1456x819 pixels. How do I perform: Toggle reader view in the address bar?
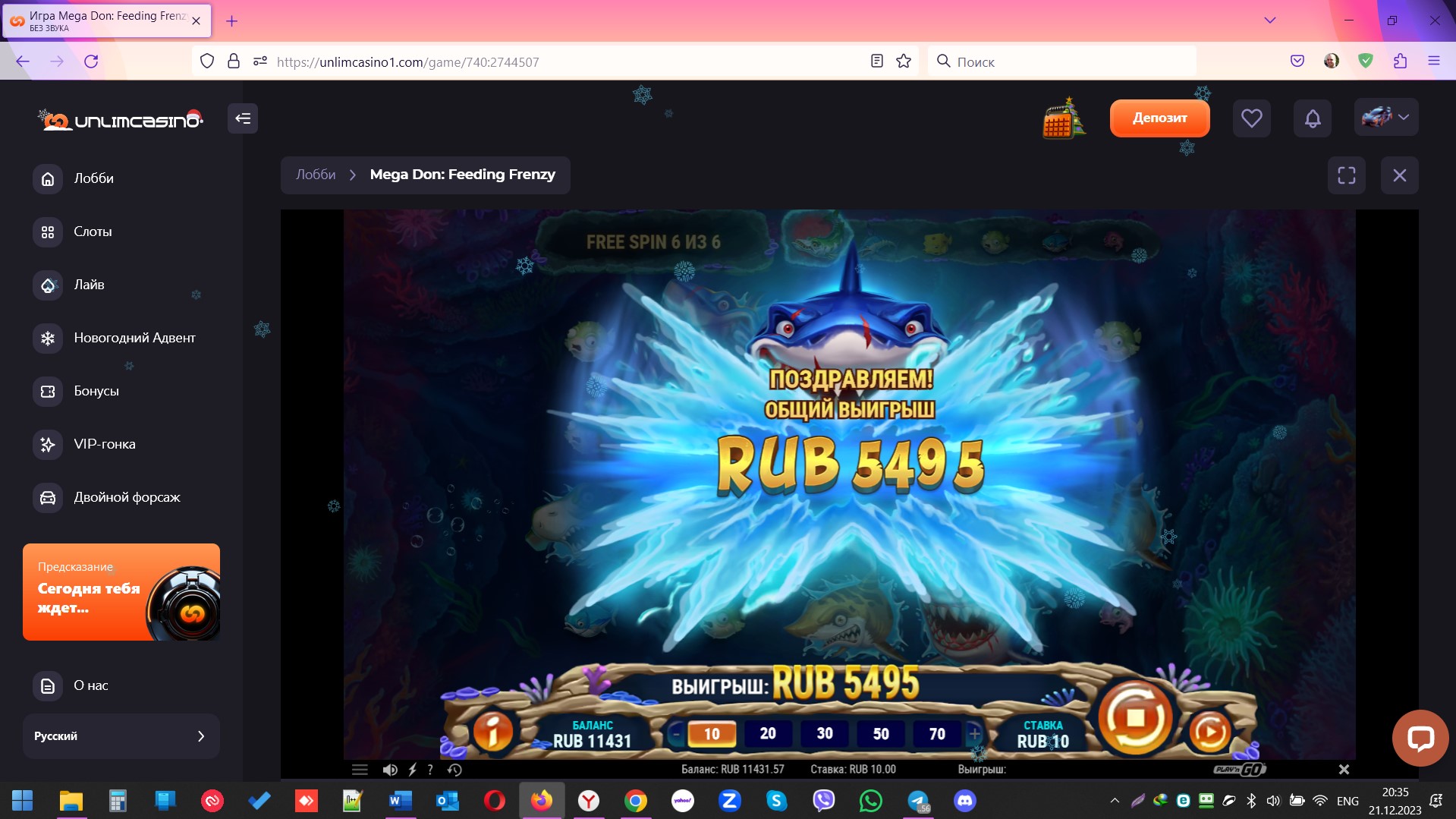pos(876,61)
